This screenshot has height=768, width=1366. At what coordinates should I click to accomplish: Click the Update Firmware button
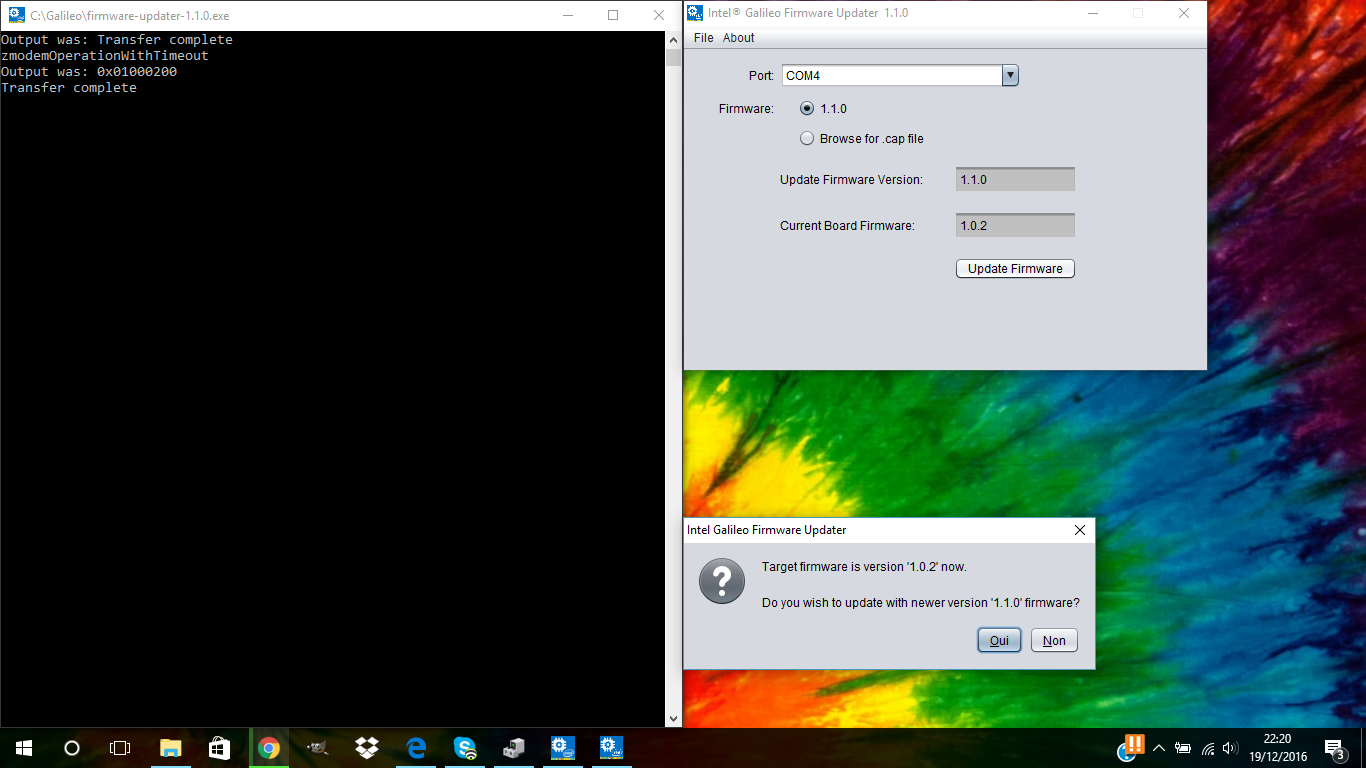tap(1015, 269)
